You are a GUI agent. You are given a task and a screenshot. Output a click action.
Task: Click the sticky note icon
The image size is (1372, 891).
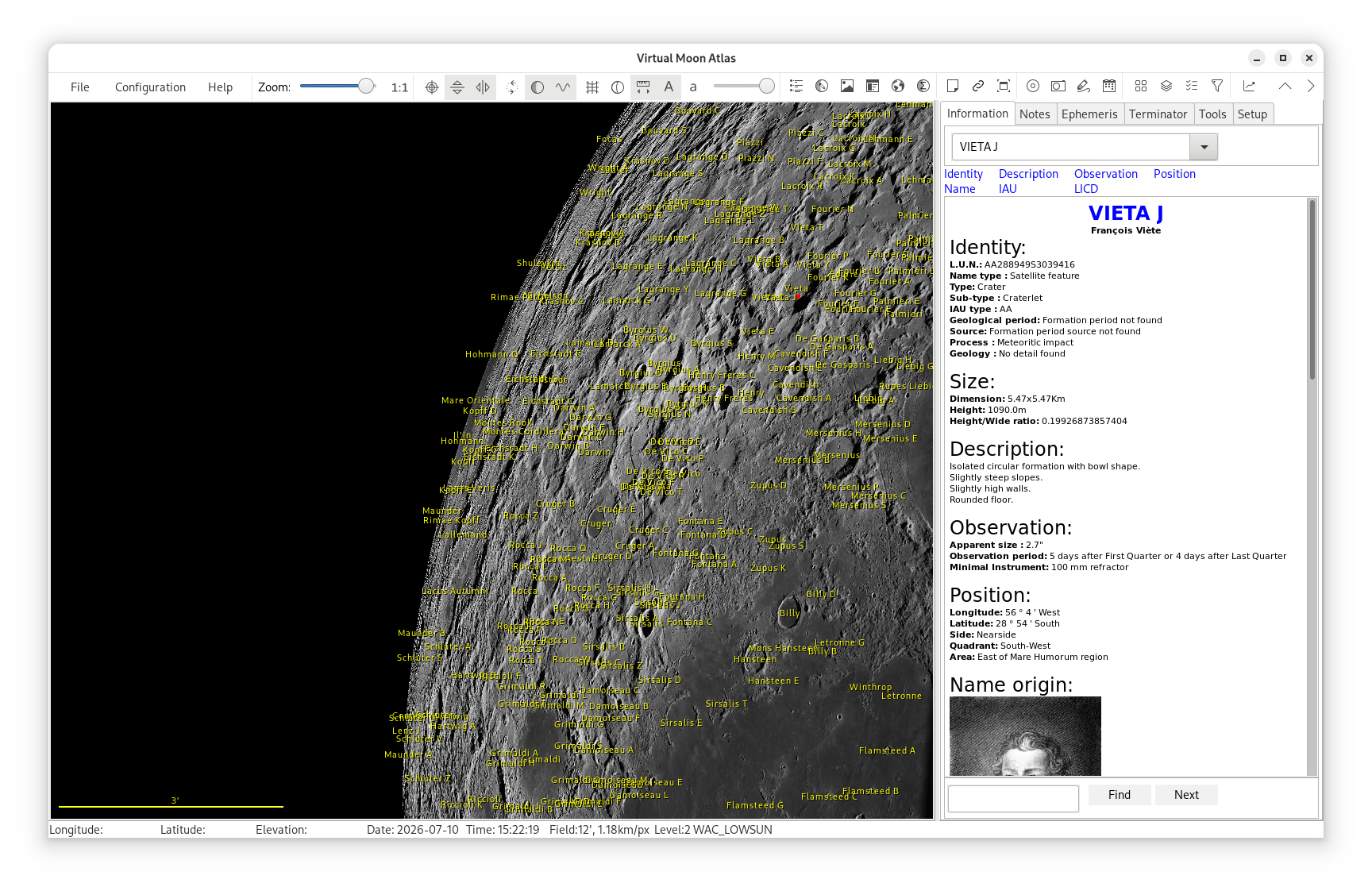coord(953,86)
